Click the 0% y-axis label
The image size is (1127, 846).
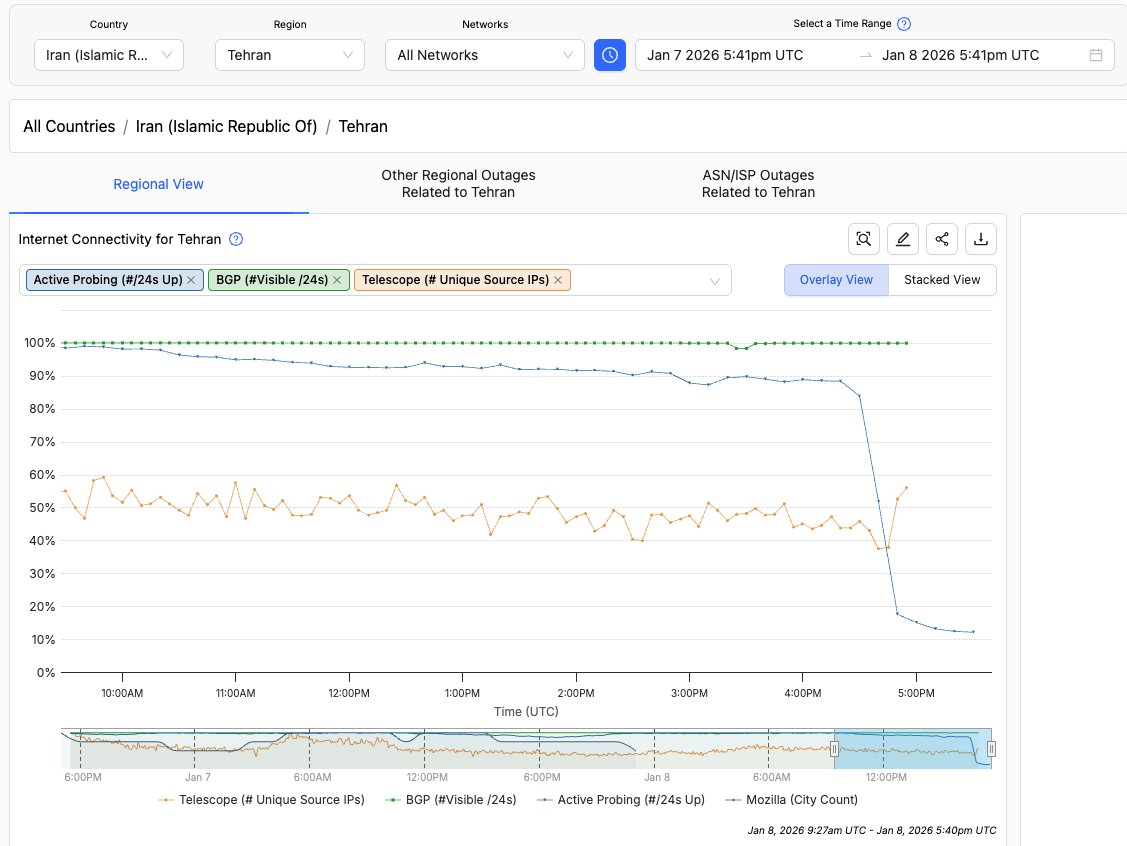click(x=45, y=673)
